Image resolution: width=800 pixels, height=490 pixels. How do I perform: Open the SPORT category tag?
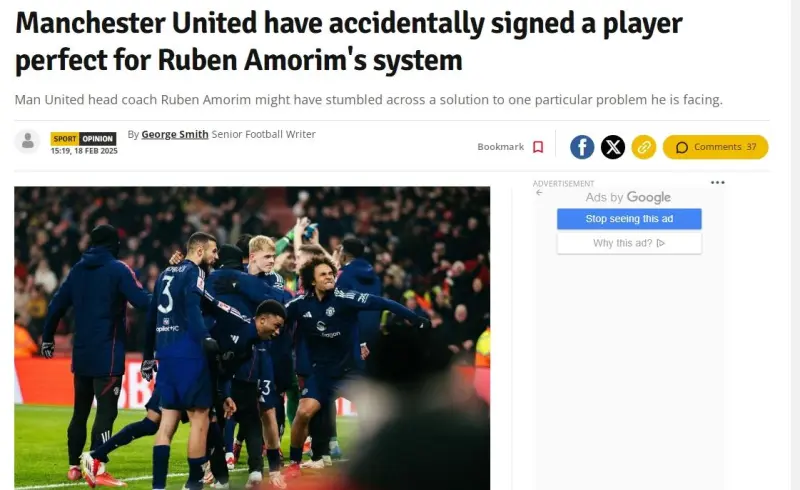(65, 138)
